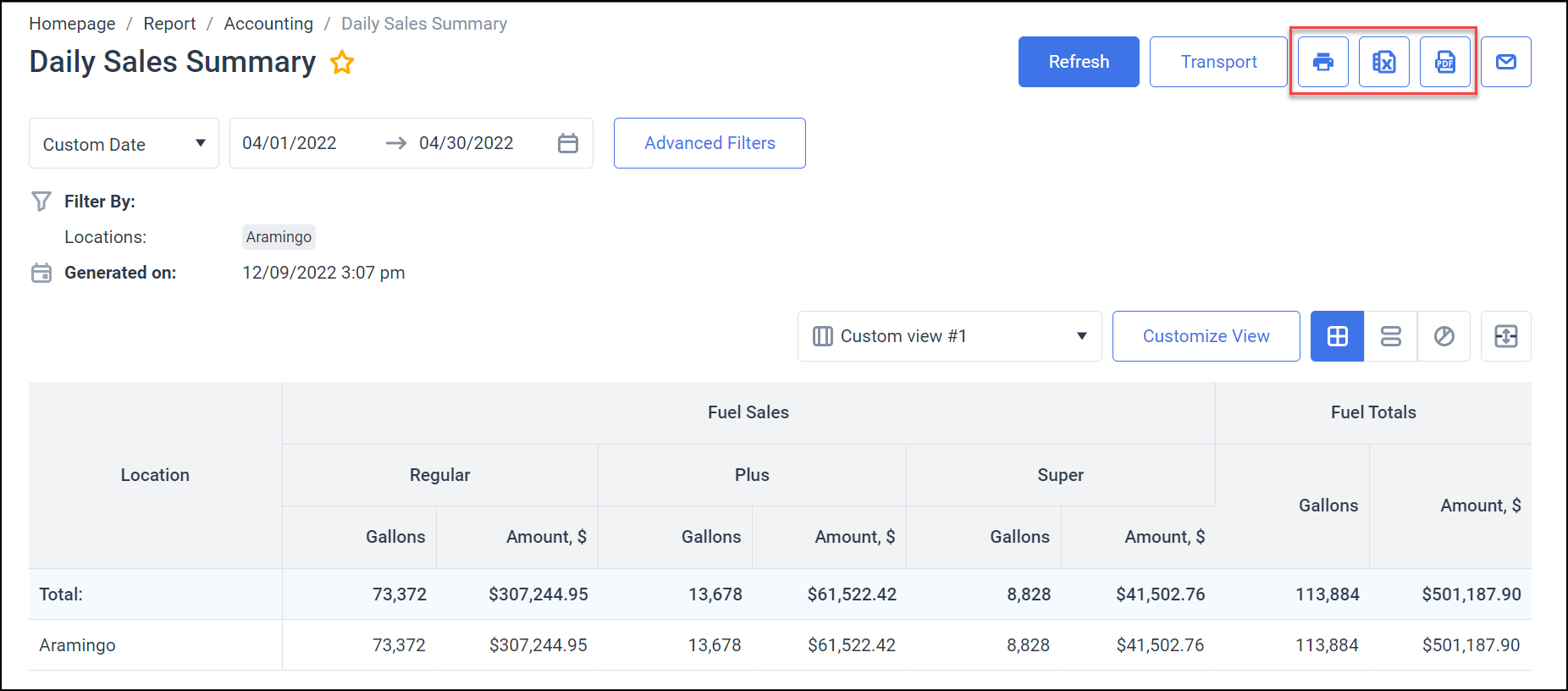Print the Daily Sales Summary report
Viewport: 1568px width, 691px height.
(1323, 62)
